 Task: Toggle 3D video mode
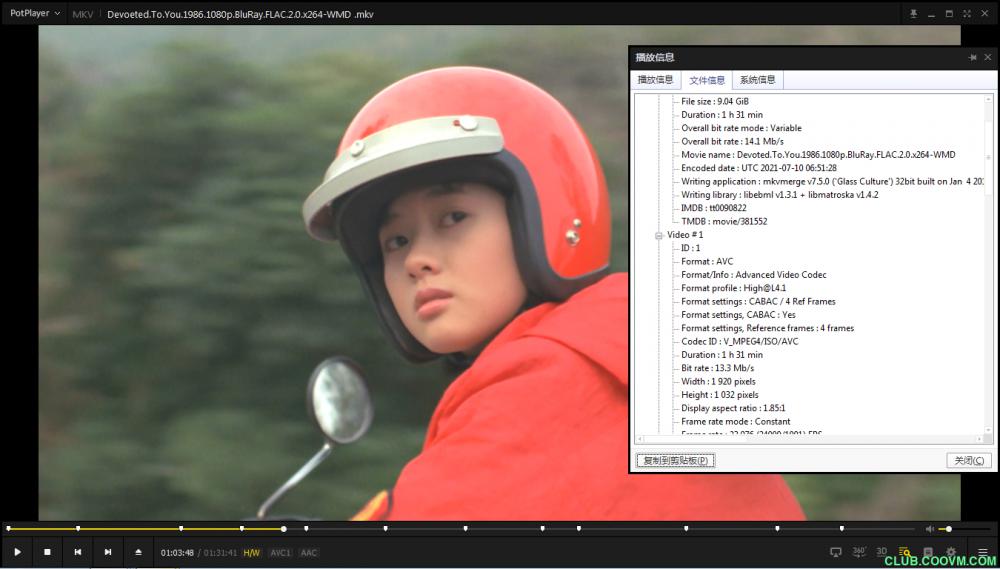pyautogui.click(x=881, y=552)
